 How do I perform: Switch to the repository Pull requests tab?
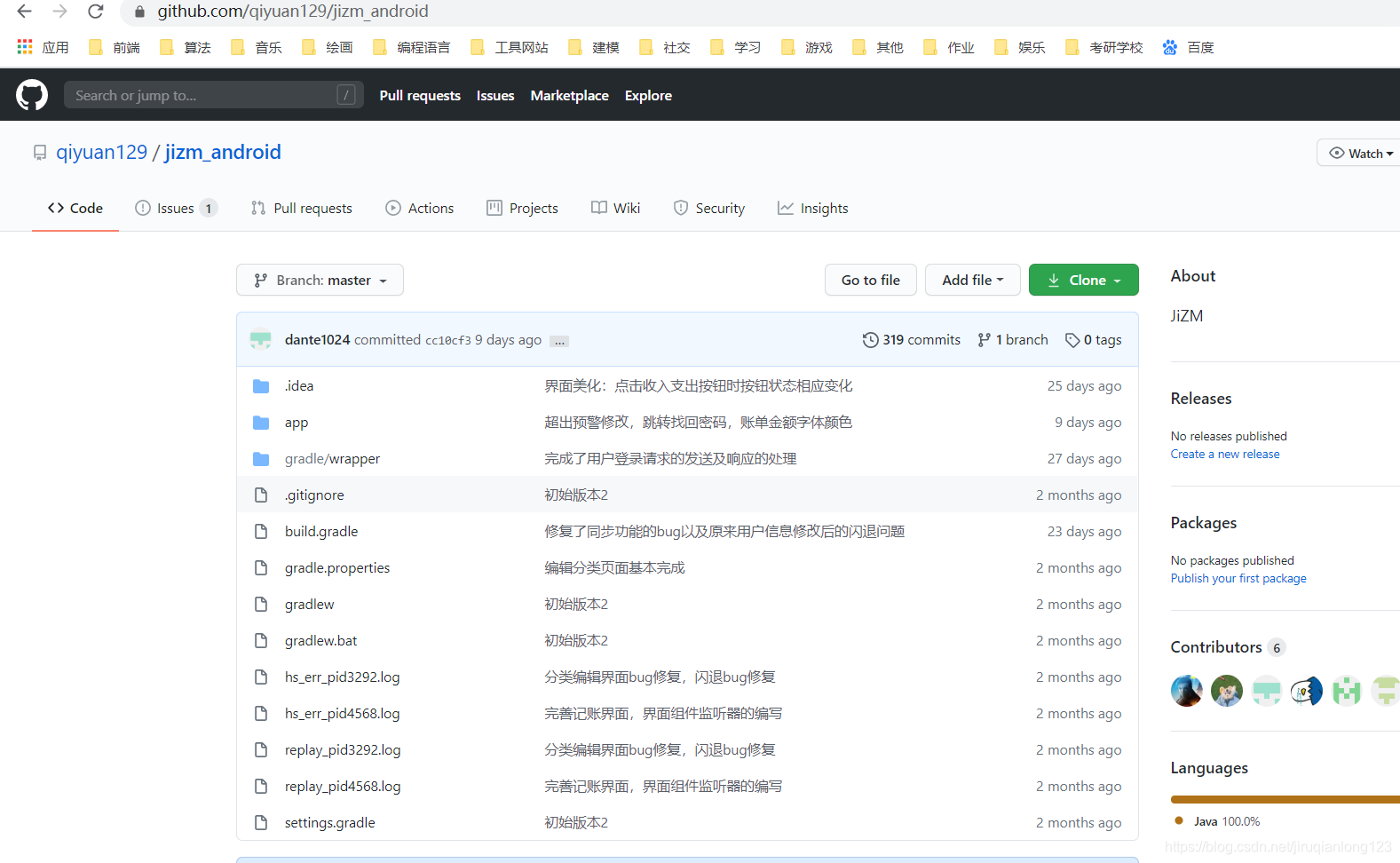click(x=302, y=208)
